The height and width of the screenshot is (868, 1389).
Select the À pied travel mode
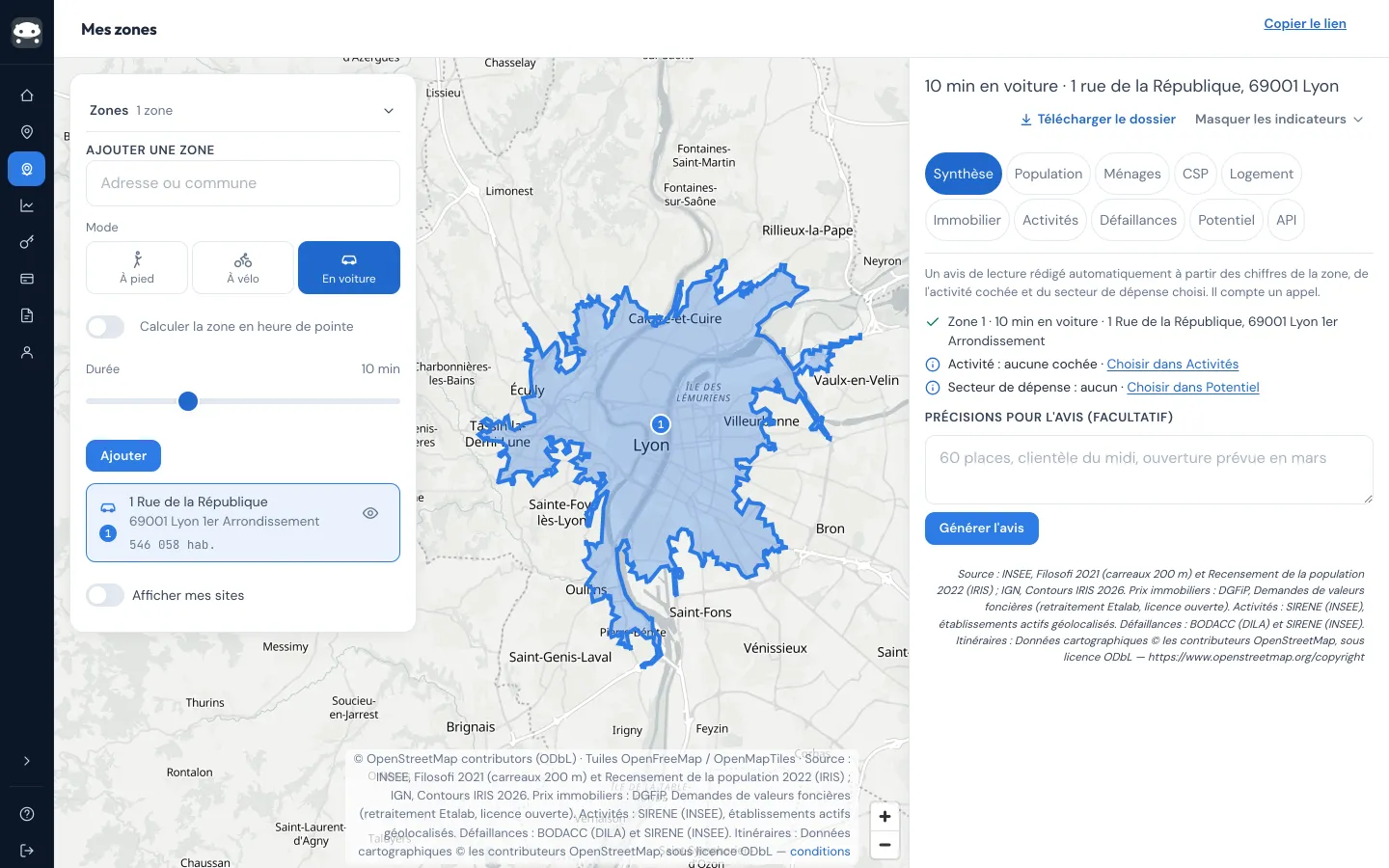coord(137,267)
